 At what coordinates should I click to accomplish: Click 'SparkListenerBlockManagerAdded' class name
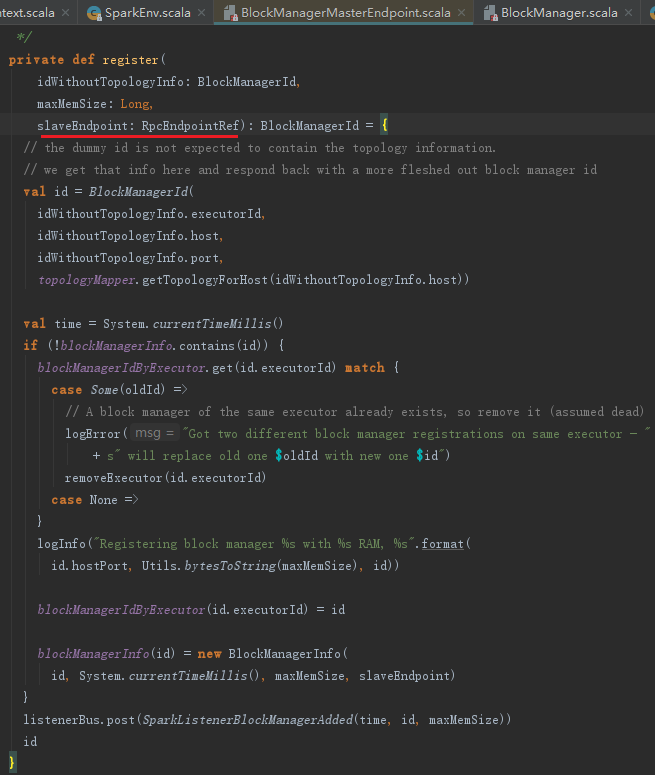click(x=248, y=720)
